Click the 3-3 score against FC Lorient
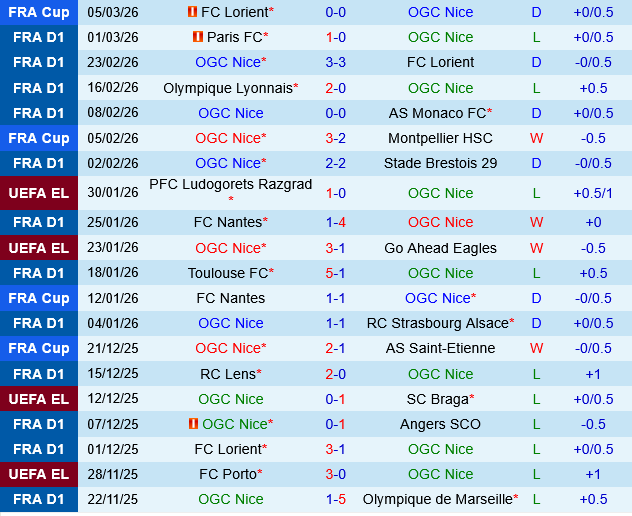Image resolution: width=632 pixels, height=516 pixels. click(335, 62)
